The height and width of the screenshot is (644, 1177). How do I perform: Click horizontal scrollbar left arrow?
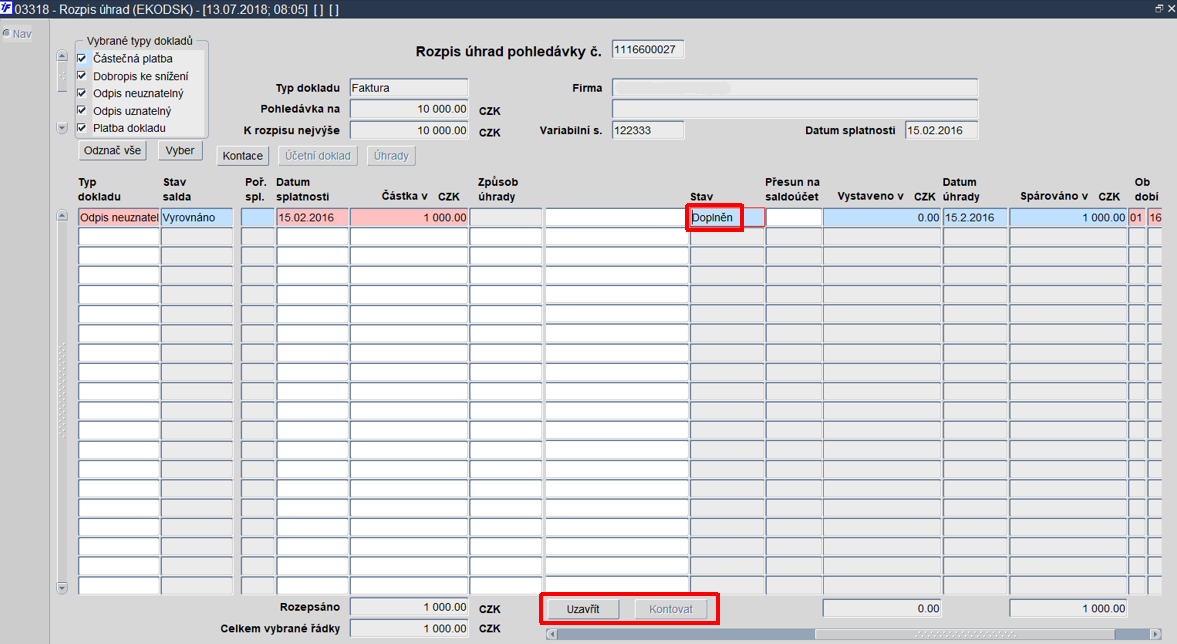(x=552, y=634)
